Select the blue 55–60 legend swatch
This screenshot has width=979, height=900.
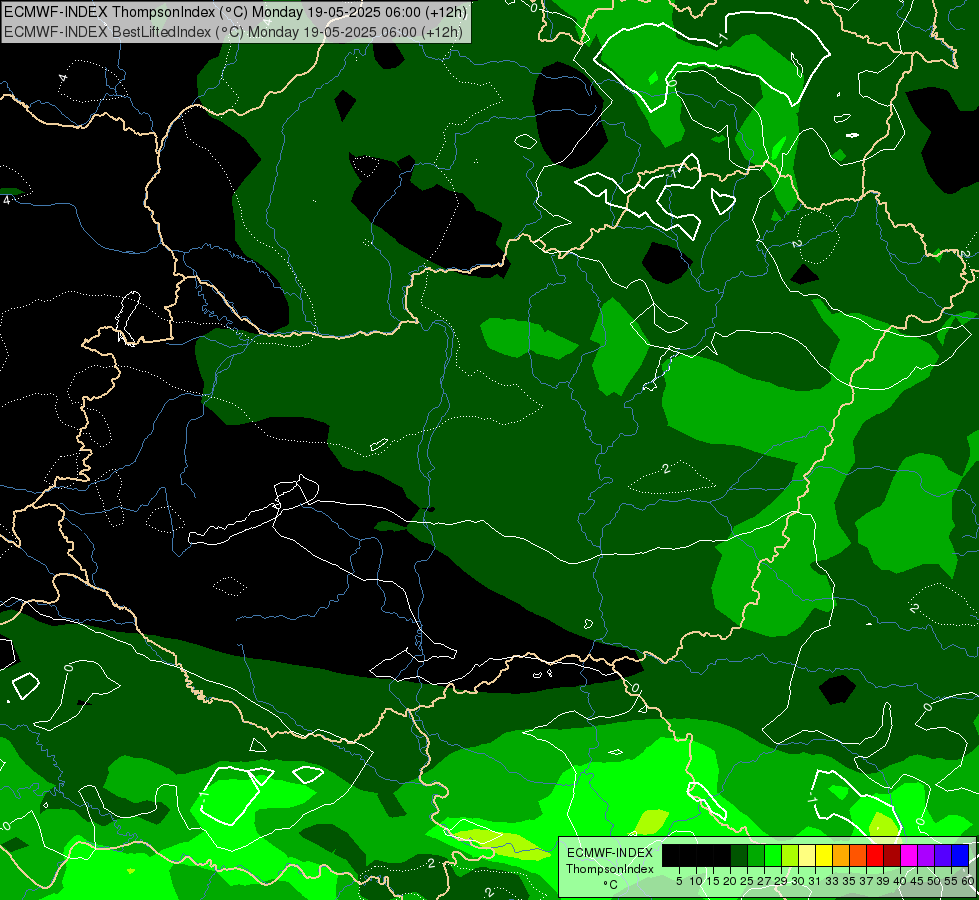coord(960,856)
